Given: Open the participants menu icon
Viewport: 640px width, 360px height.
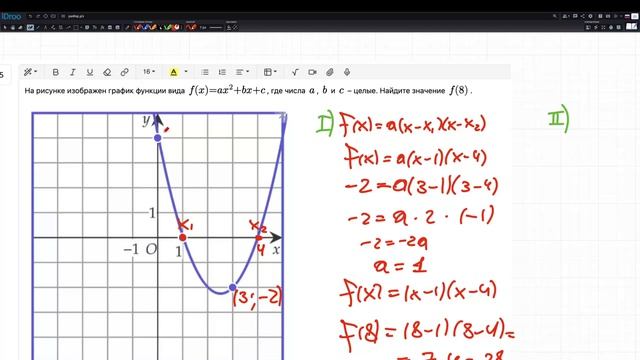Looking at the screenshot, I should tap(565, 16).
